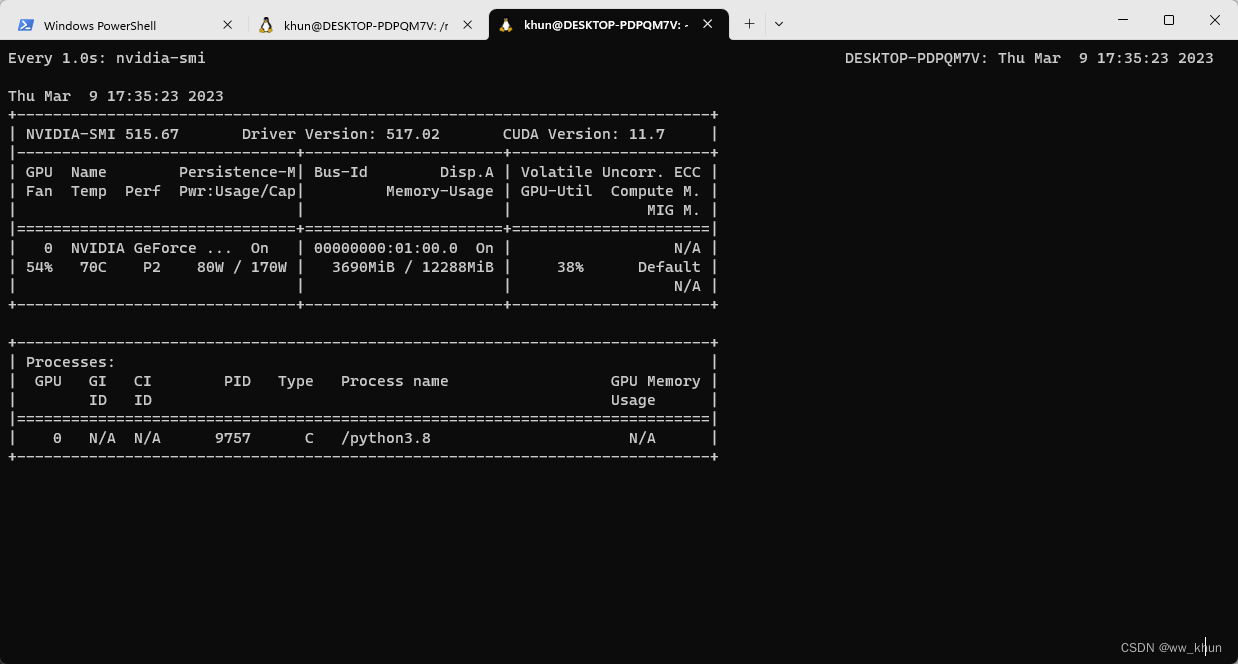Click the compute mode value 'Default'
The height and width of the screenshot is (664, 1238).
[669, 267]
